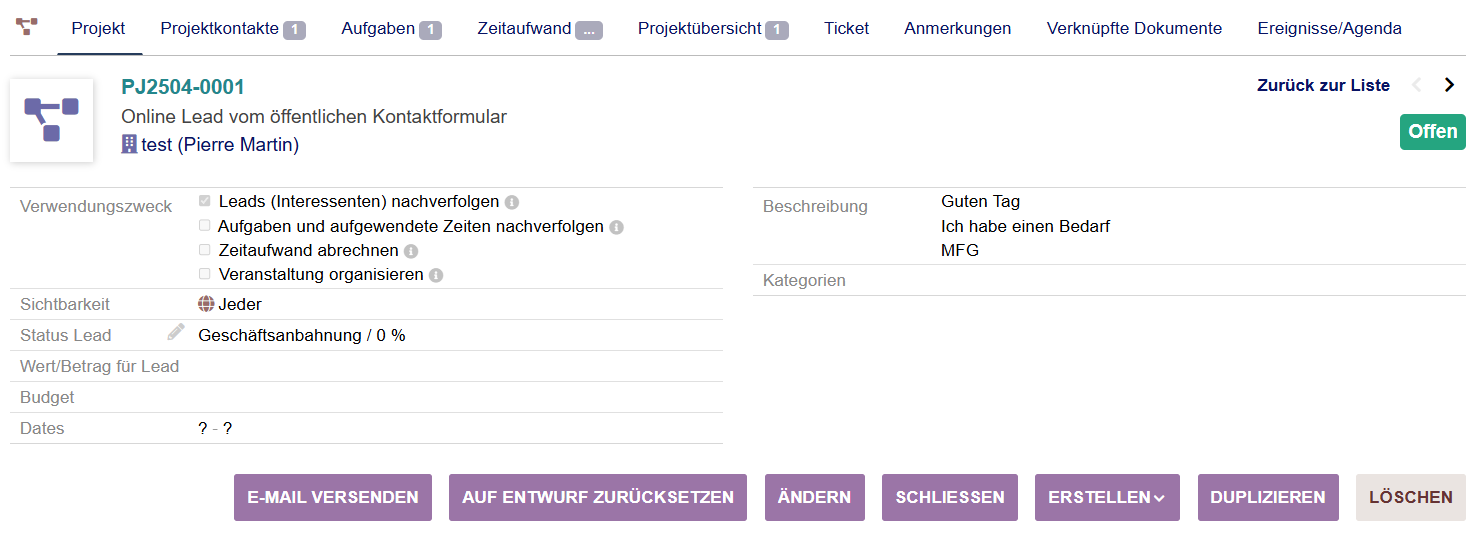Click info icon beside Aufgaben und aufgewendete Zeiten

[617, 227]
